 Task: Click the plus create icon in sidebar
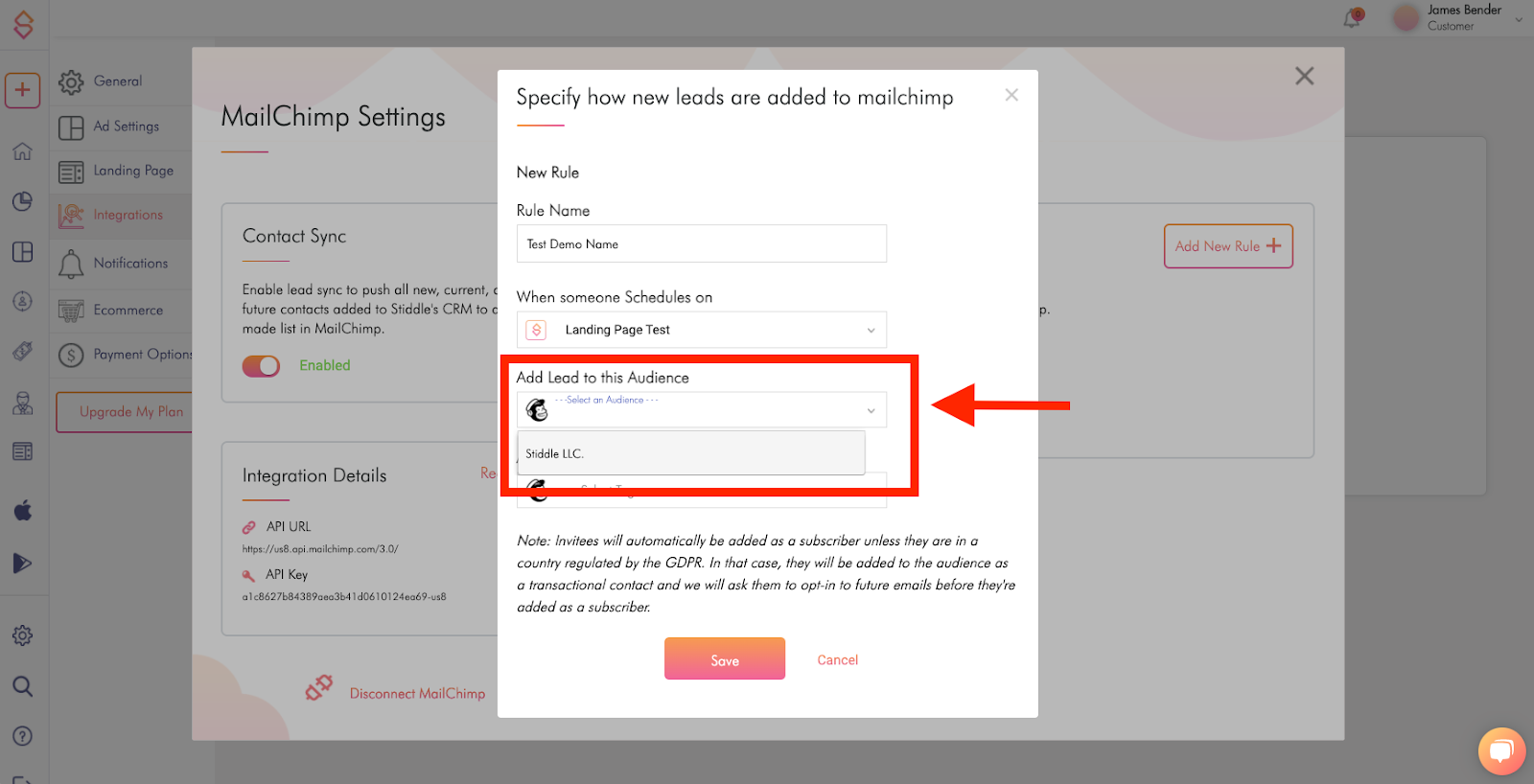[22, 91]
